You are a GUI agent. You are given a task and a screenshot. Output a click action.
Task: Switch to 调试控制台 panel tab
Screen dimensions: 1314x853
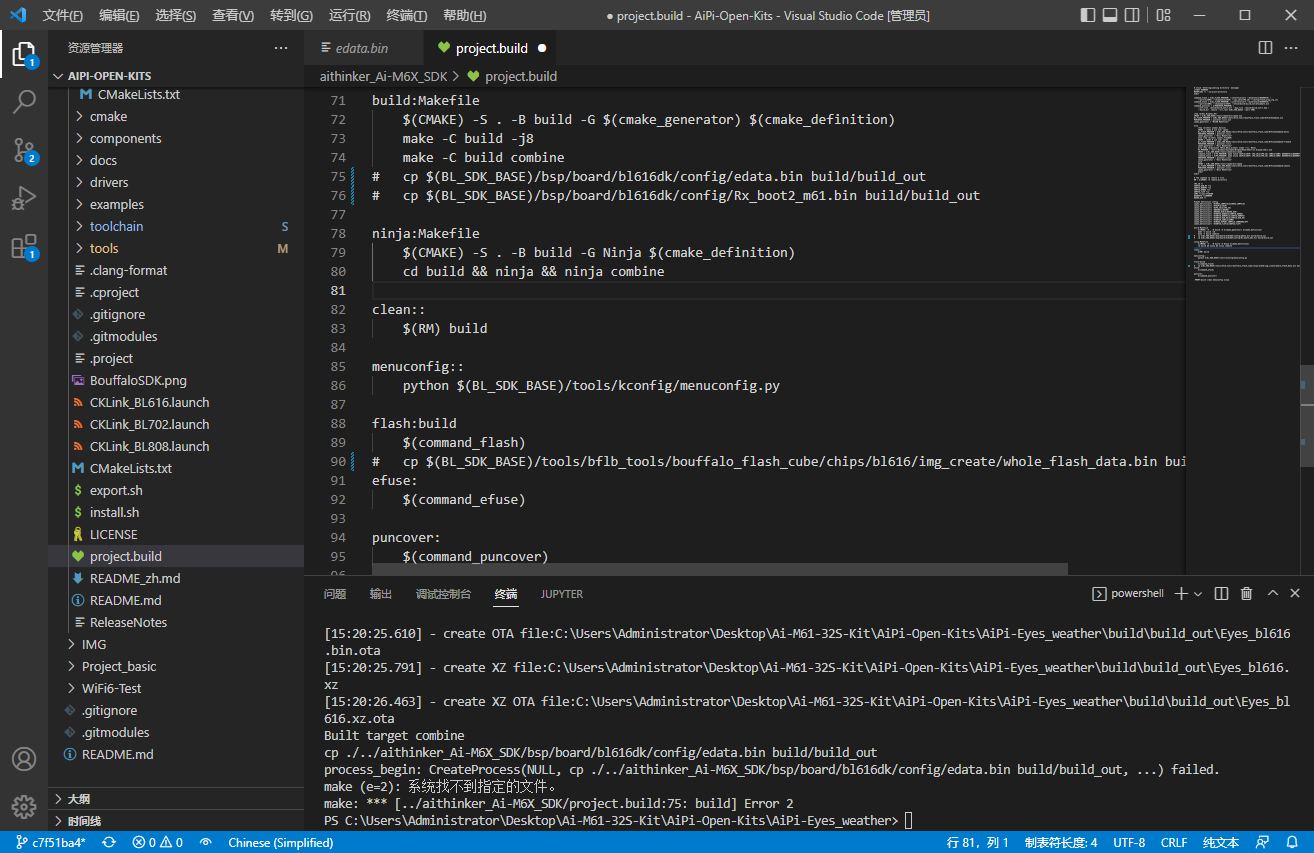(x=443, y=593)
